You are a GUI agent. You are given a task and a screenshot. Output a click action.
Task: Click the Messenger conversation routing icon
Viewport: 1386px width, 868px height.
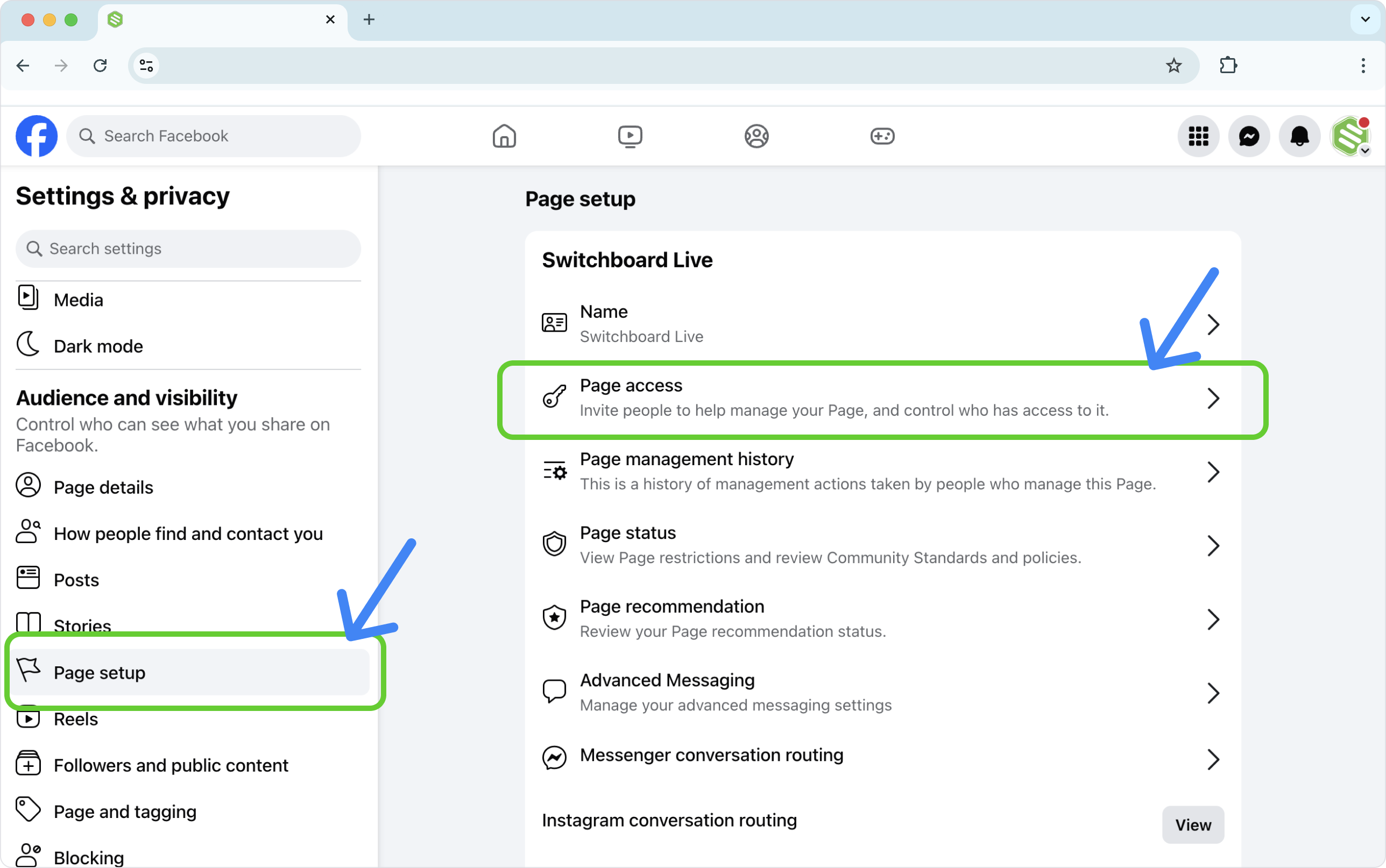tap(554, 758)
